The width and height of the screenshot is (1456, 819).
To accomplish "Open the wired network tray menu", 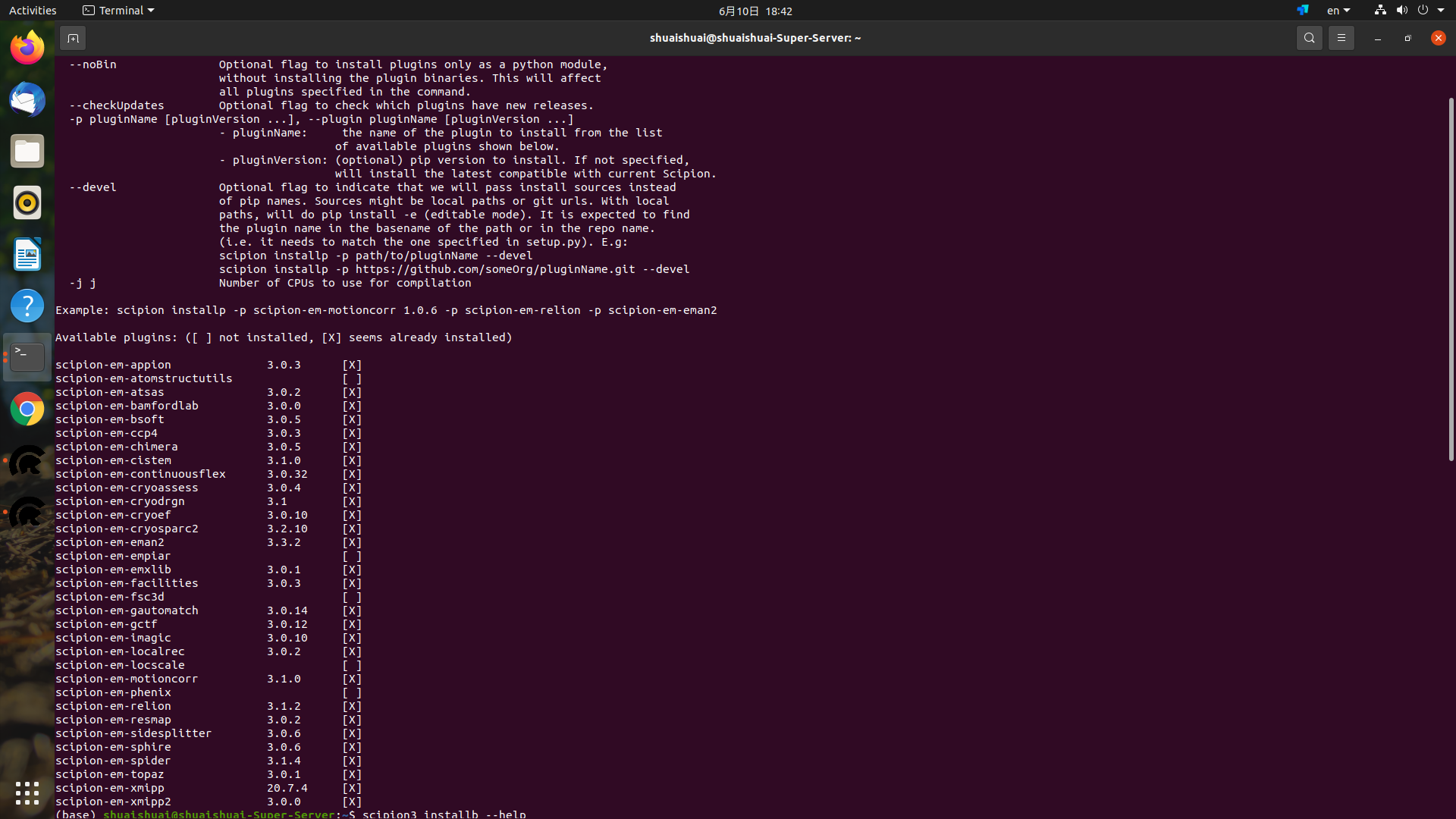I will tap(1379, 10).
